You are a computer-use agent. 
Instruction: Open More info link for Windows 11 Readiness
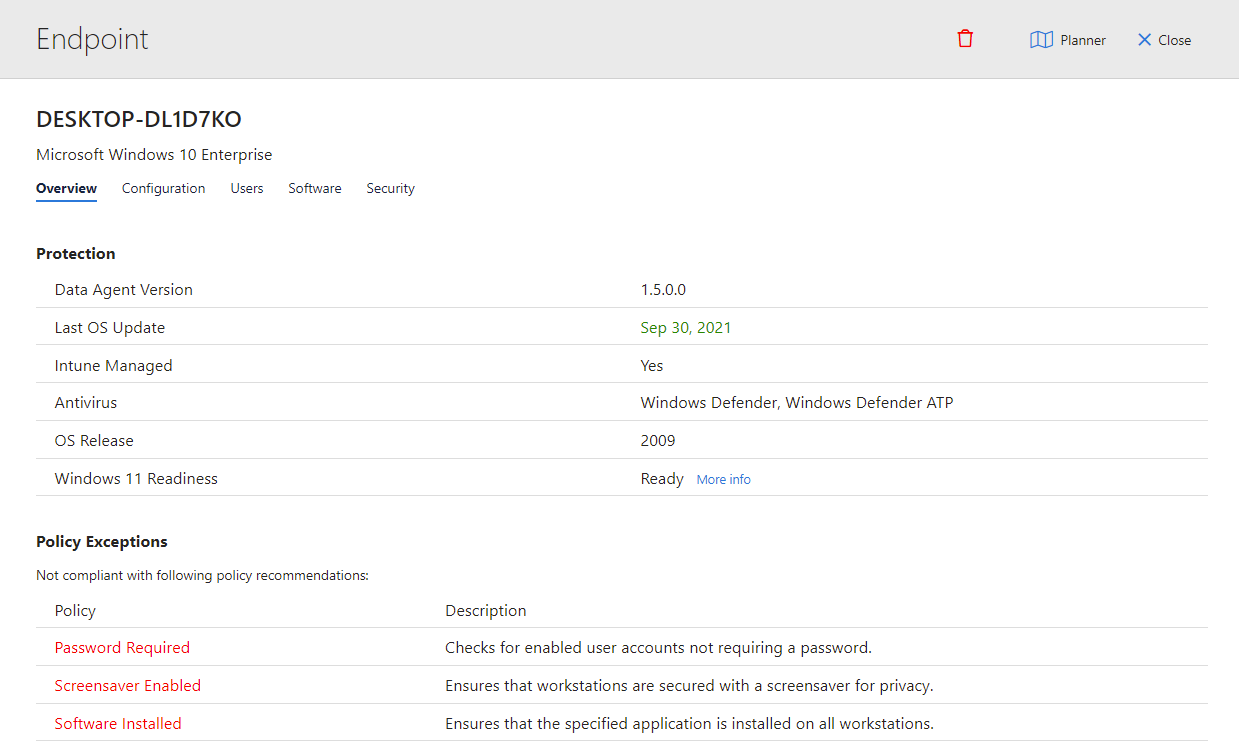point(723,480)
